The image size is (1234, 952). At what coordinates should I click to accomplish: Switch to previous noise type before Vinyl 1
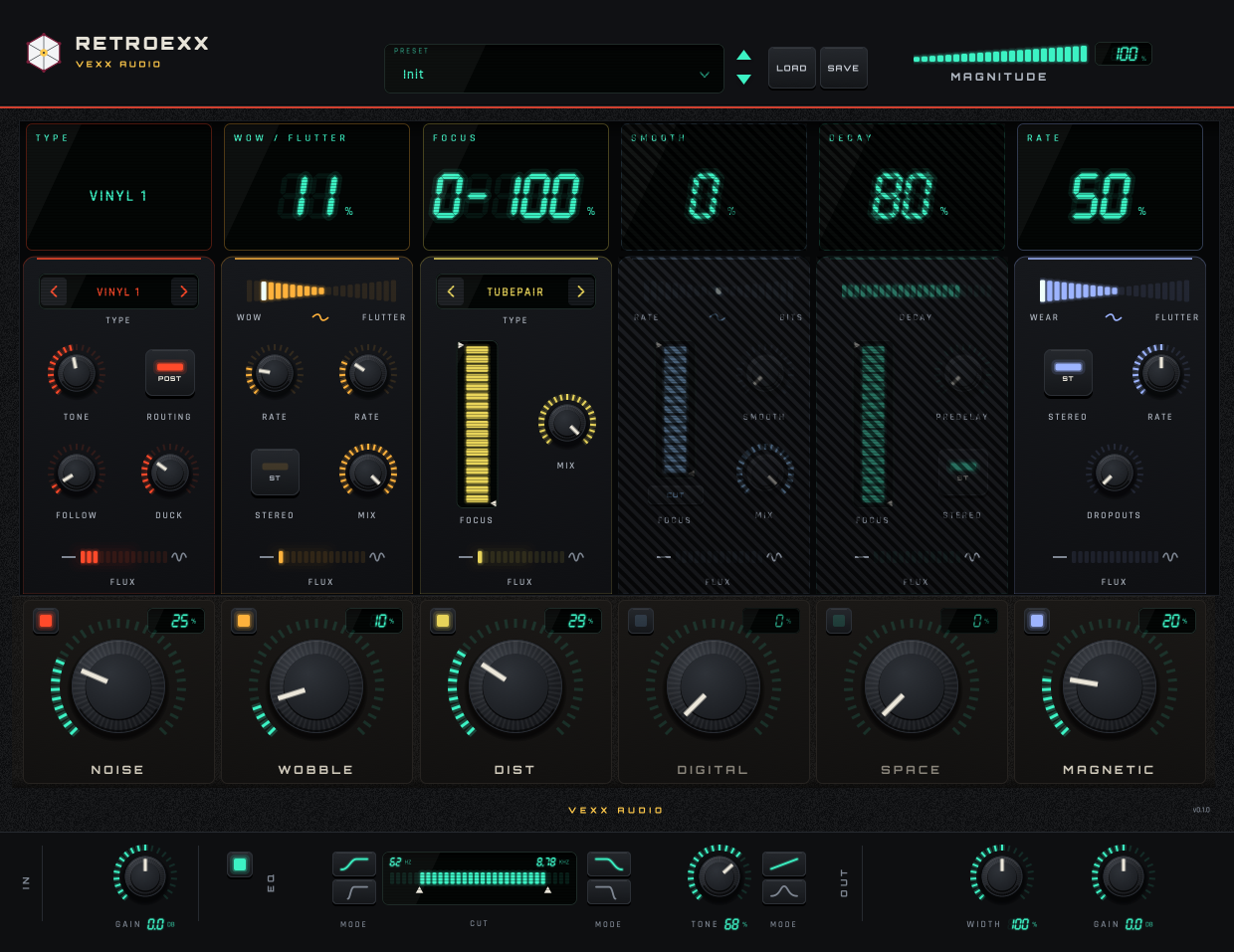[x=54, y=291]
